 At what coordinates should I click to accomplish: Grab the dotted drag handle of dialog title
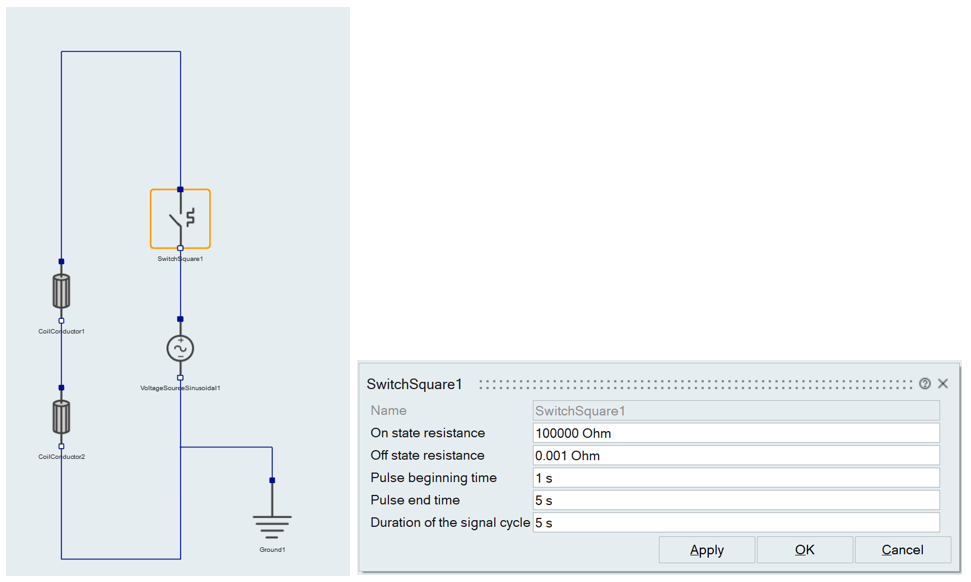pyautogui.click(x=695, y=384)
